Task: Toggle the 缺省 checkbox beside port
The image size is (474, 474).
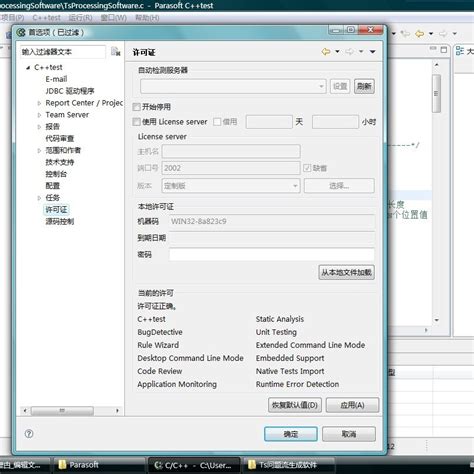Action: [307, 168]
